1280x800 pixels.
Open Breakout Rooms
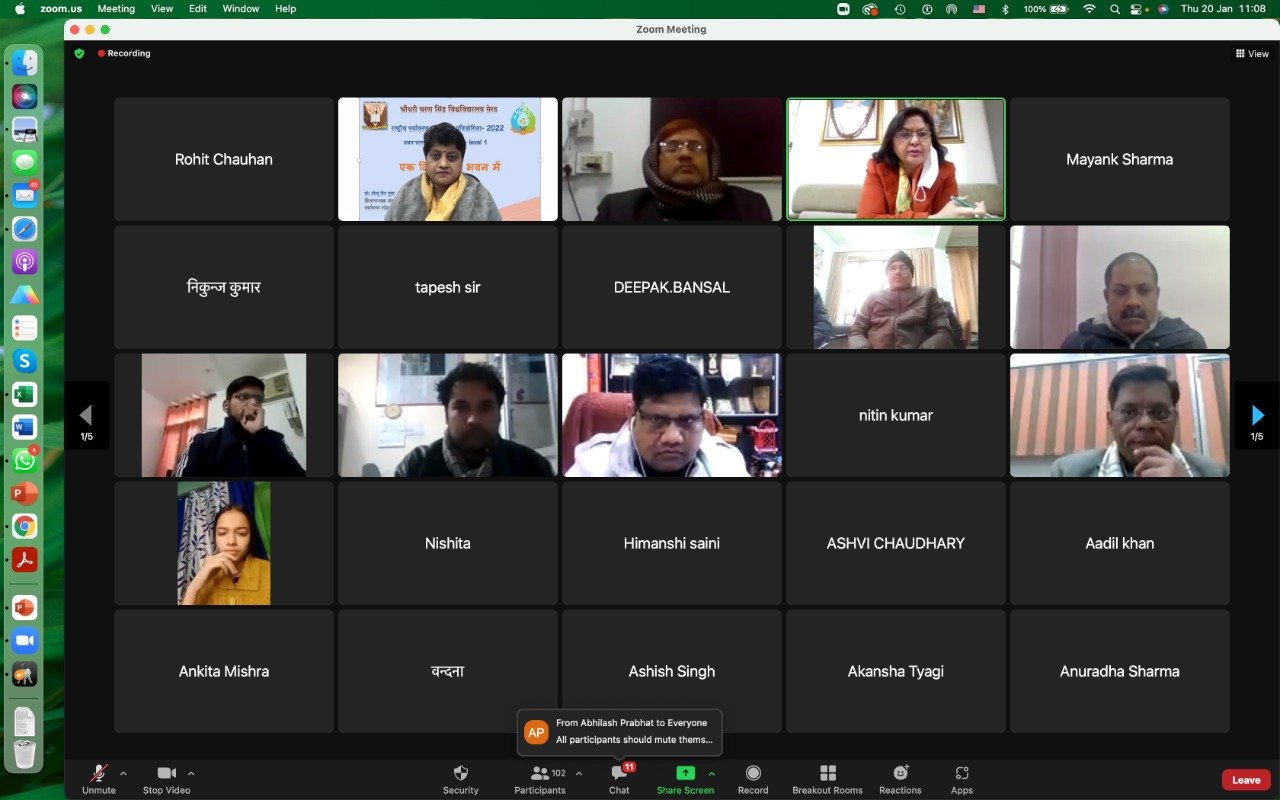click(827, 774)
